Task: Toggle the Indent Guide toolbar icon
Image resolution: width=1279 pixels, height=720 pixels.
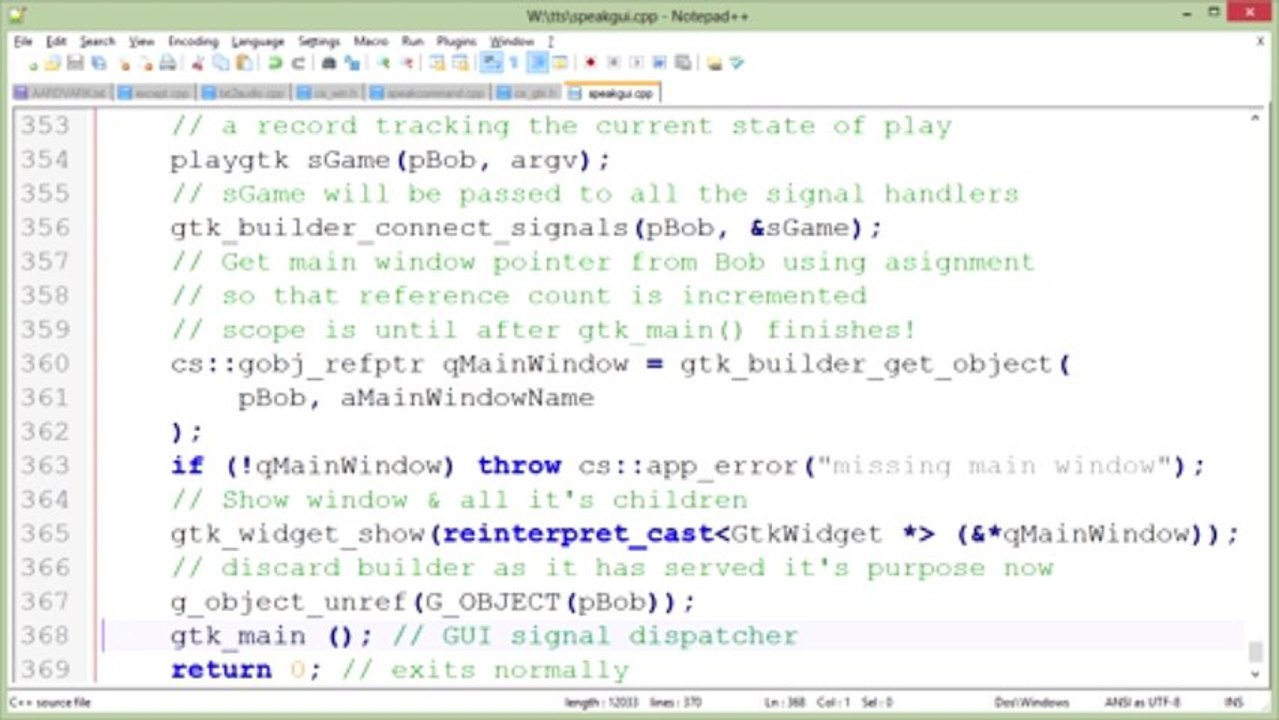Action: [538, 63]
